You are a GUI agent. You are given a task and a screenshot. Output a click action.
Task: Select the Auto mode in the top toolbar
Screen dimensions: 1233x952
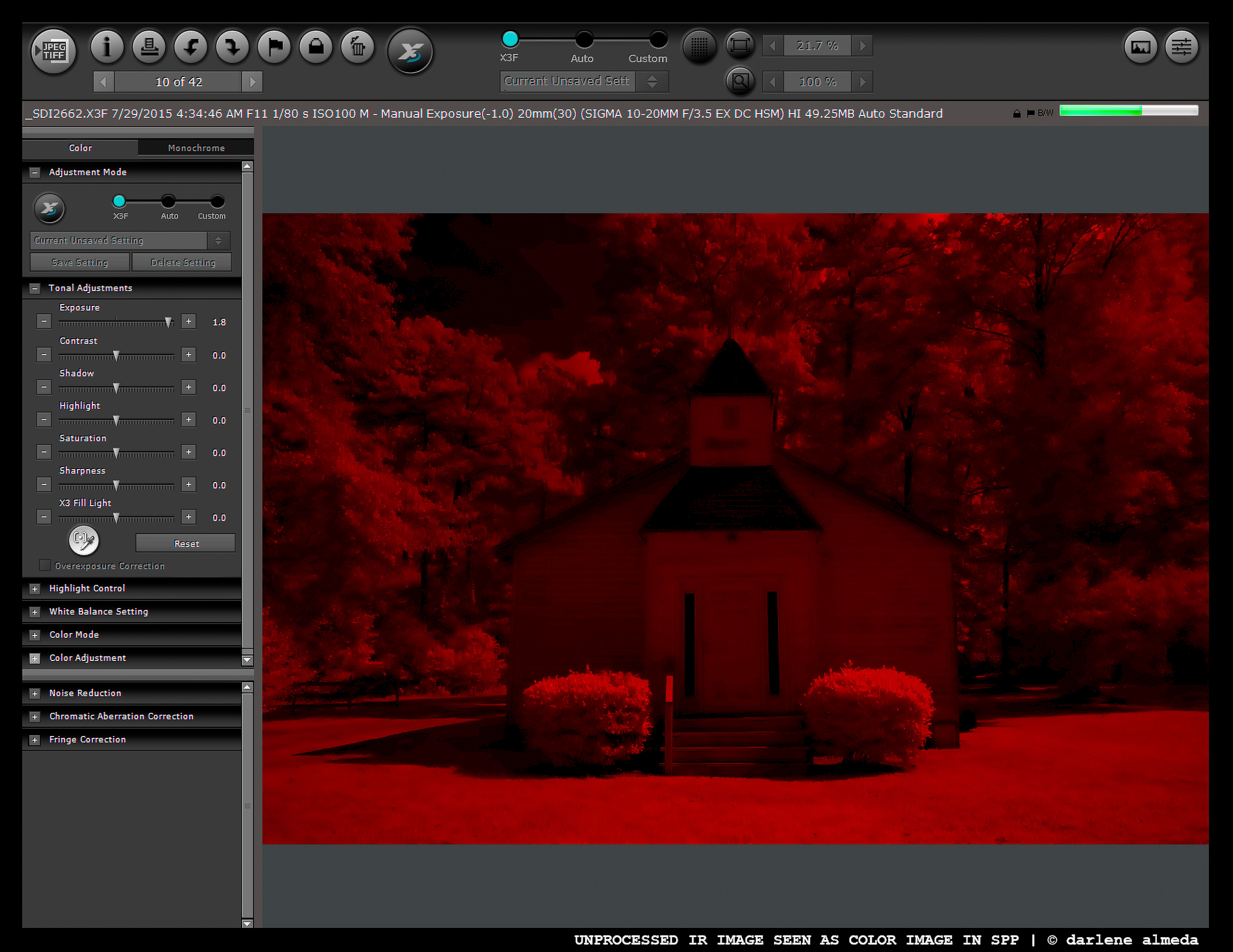(584, 39)
